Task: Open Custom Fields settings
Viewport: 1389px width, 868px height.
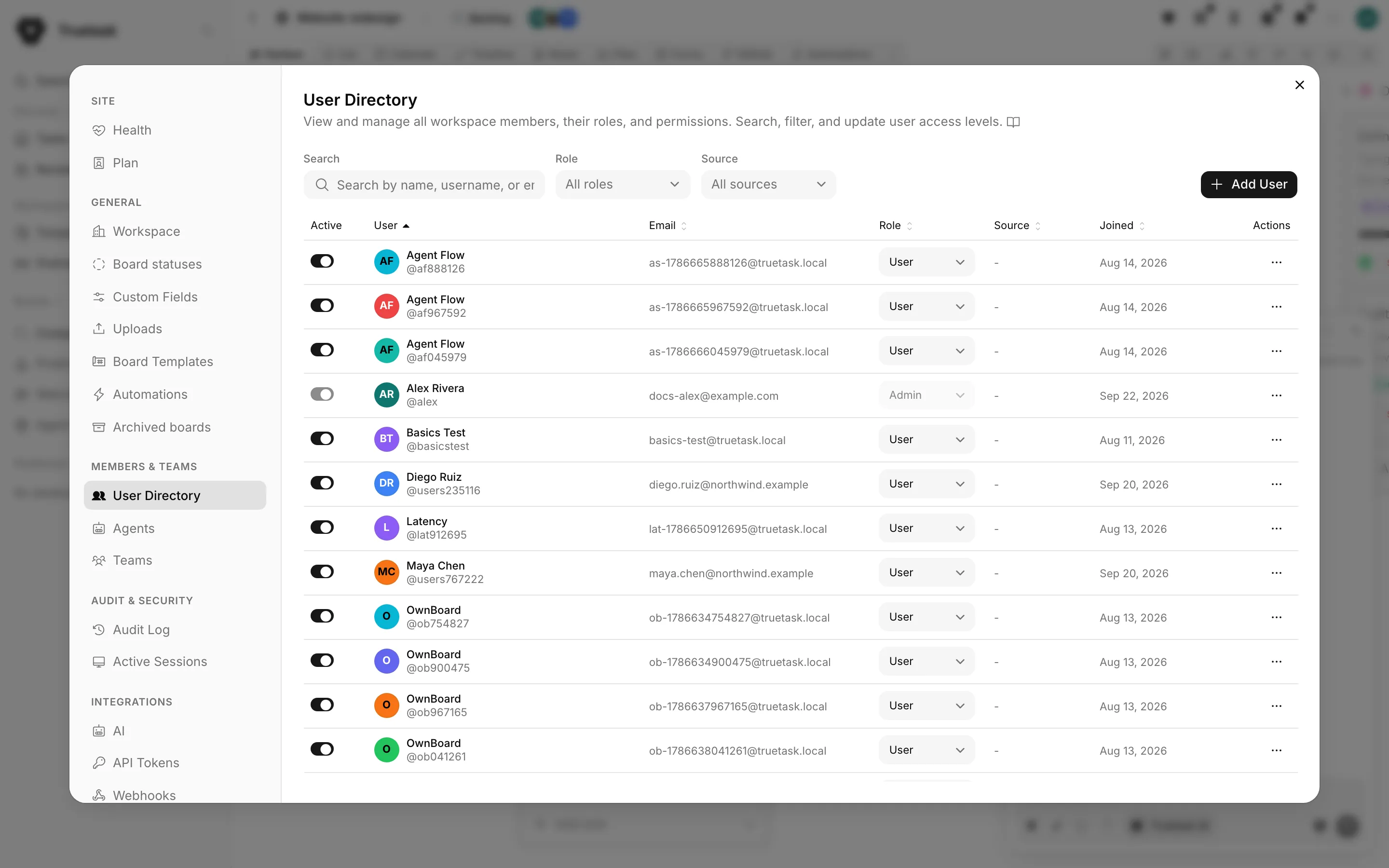Action: pos(175,297)
